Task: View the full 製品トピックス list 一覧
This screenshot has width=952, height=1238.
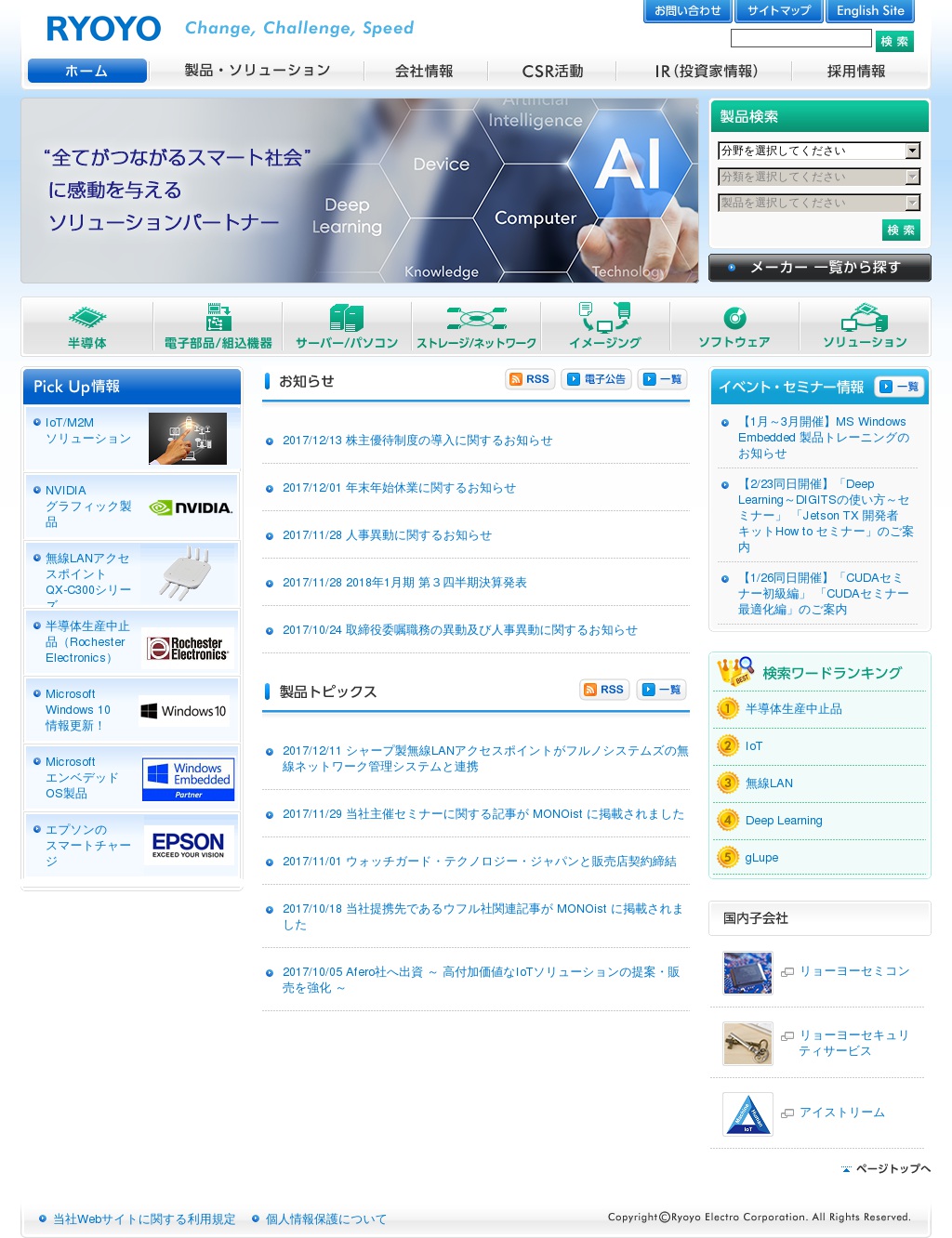Action: tap(662, 690)
